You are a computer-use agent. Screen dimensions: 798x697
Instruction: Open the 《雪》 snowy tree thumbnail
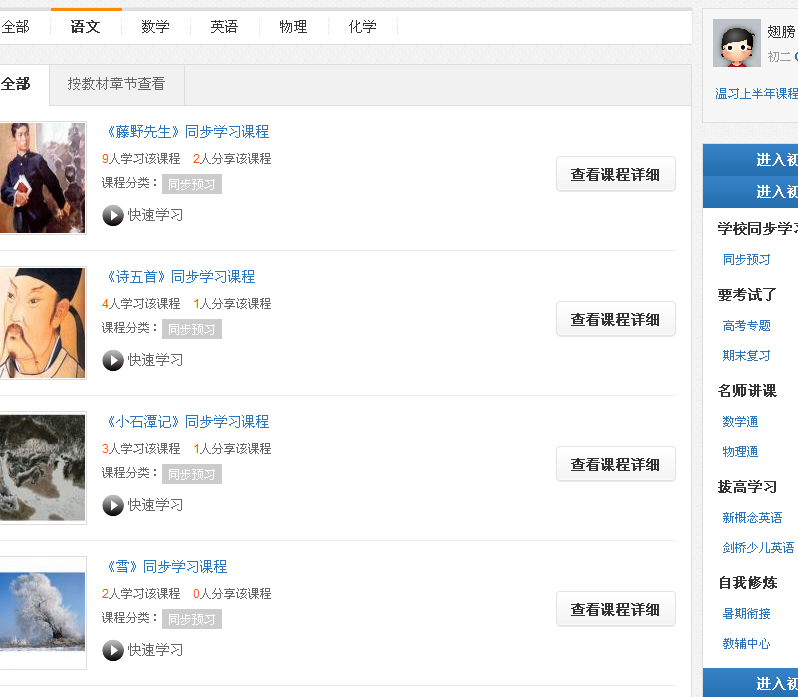click(42, 612)
